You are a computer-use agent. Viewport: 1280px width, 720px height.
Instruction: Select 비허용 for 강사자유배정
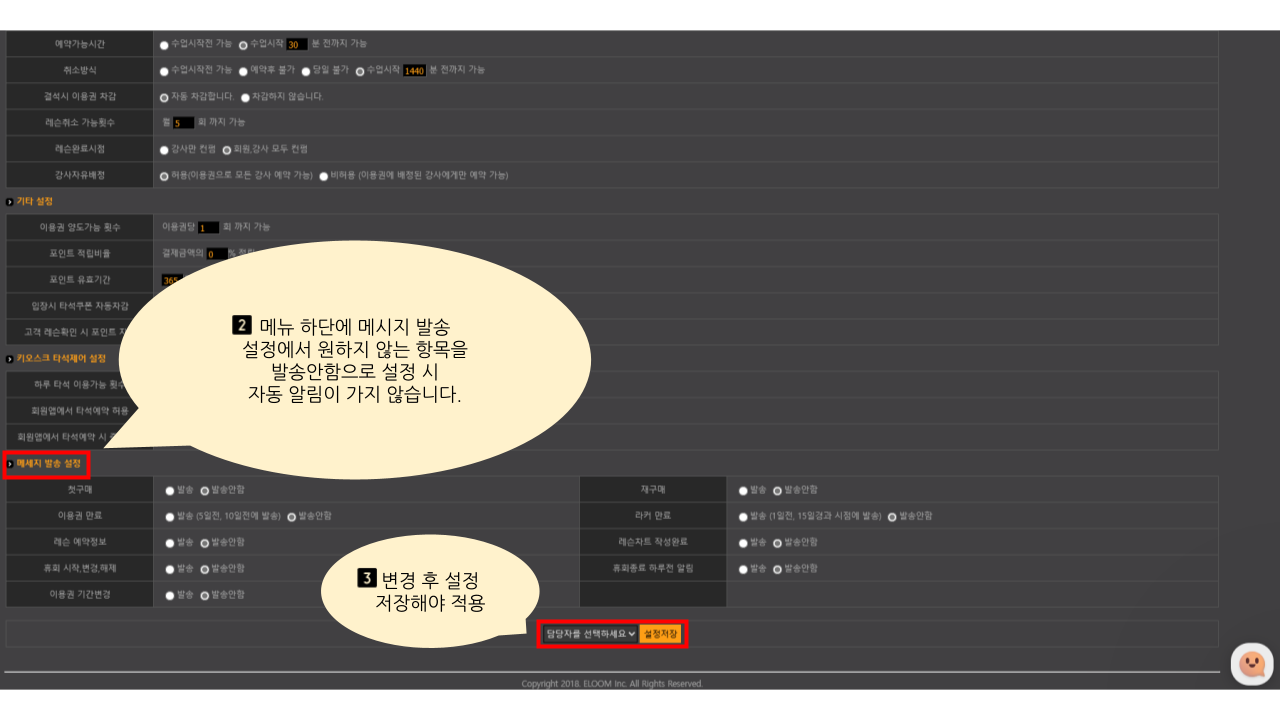(324, 176)
